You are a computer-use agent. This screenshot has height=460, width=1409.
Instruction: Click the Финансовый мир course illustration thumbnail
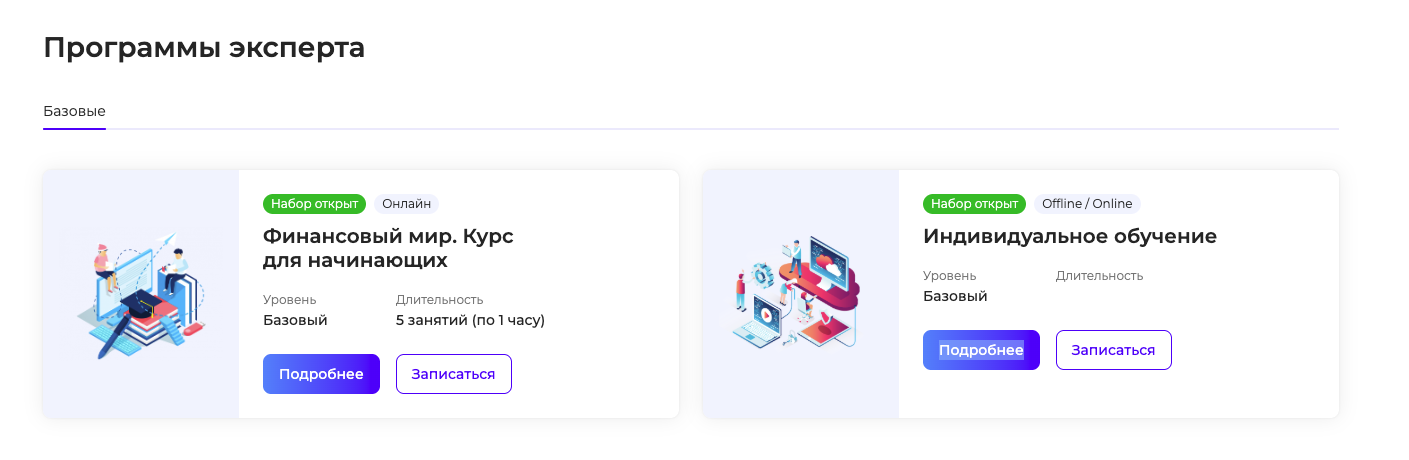[x=141, y=294]
